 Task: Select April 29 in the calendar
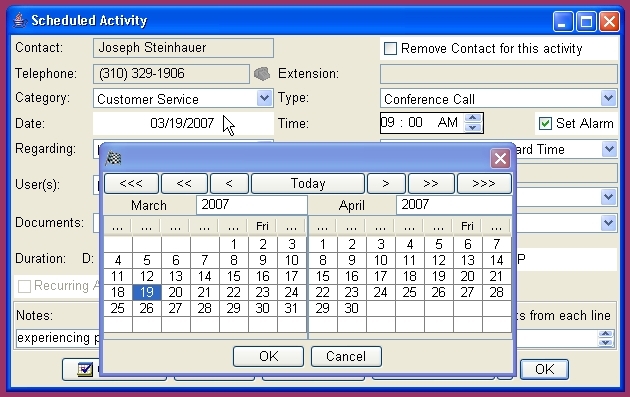coord(323,308)
